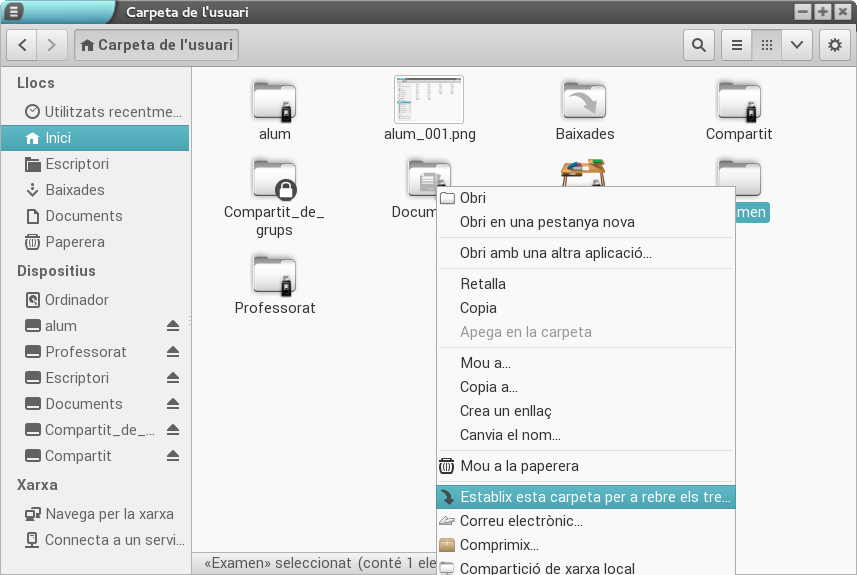Go forward with the right arrow button
The width and height of the screenshot is (857, 575).
[52, 45]
